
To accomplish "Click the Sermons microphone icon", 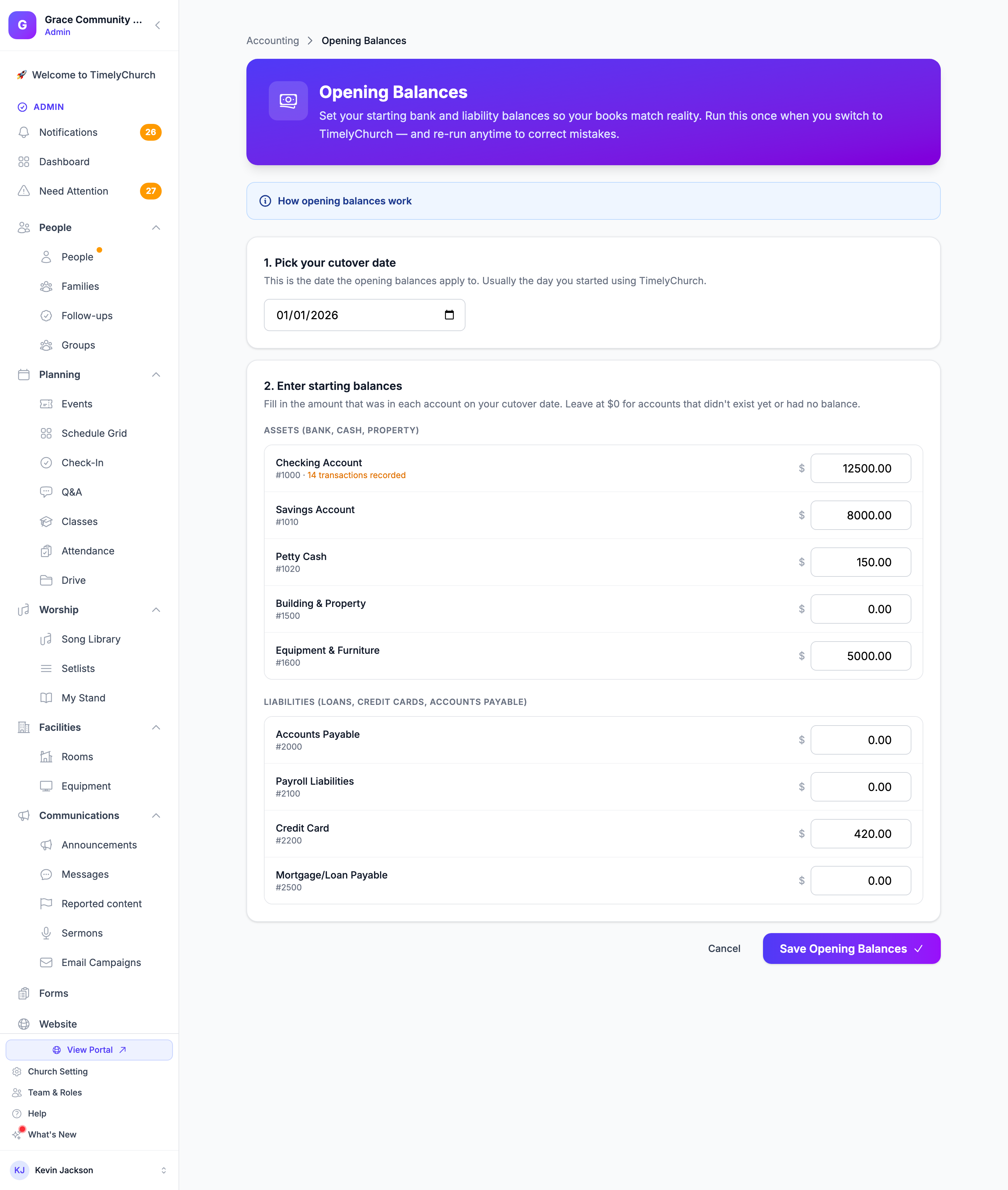I will (x=46, y=933).
